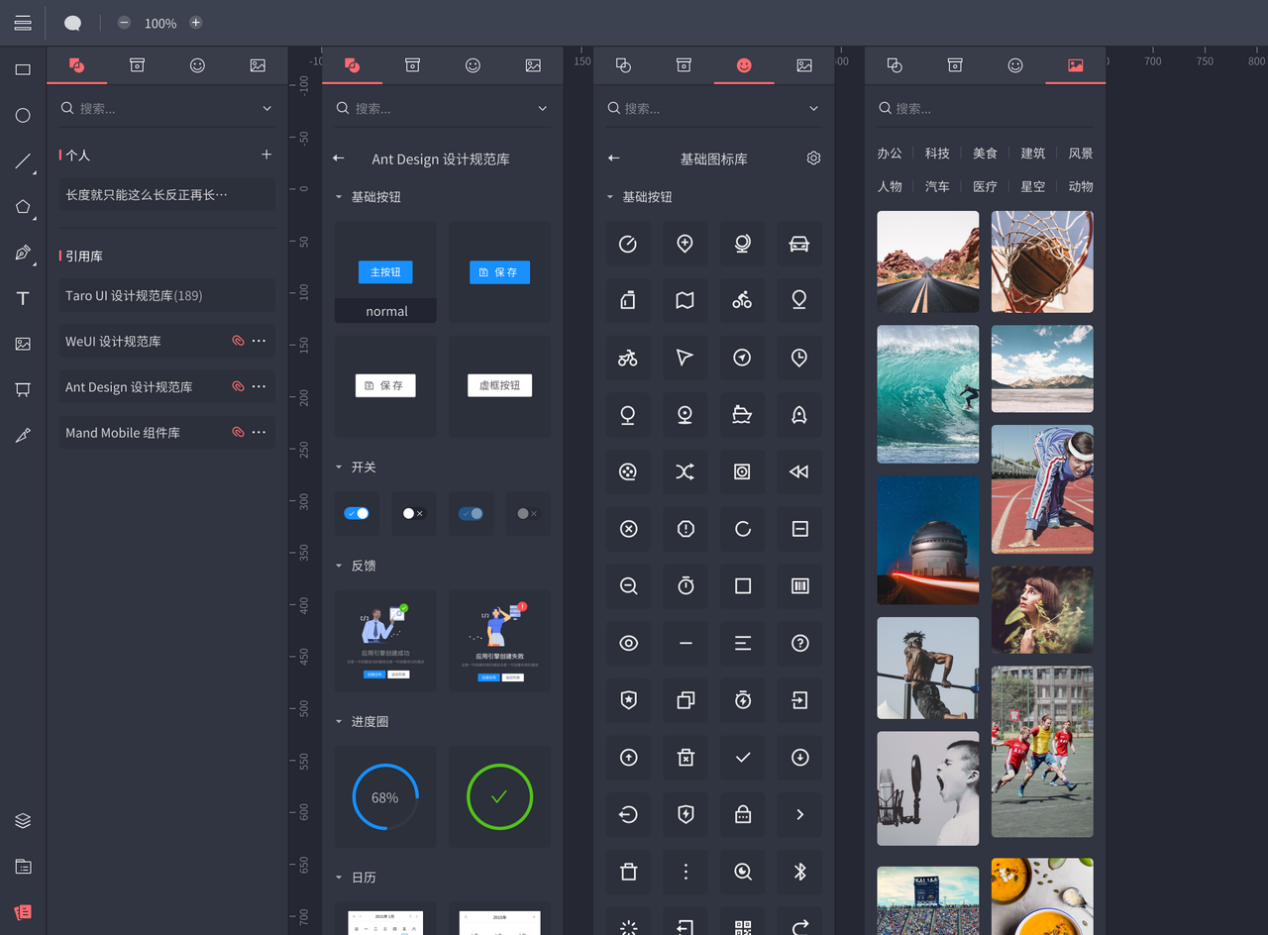This screenshot has width=1268, height=935.
Task: Go back from 基础图标库
Action: pos(614,158)
